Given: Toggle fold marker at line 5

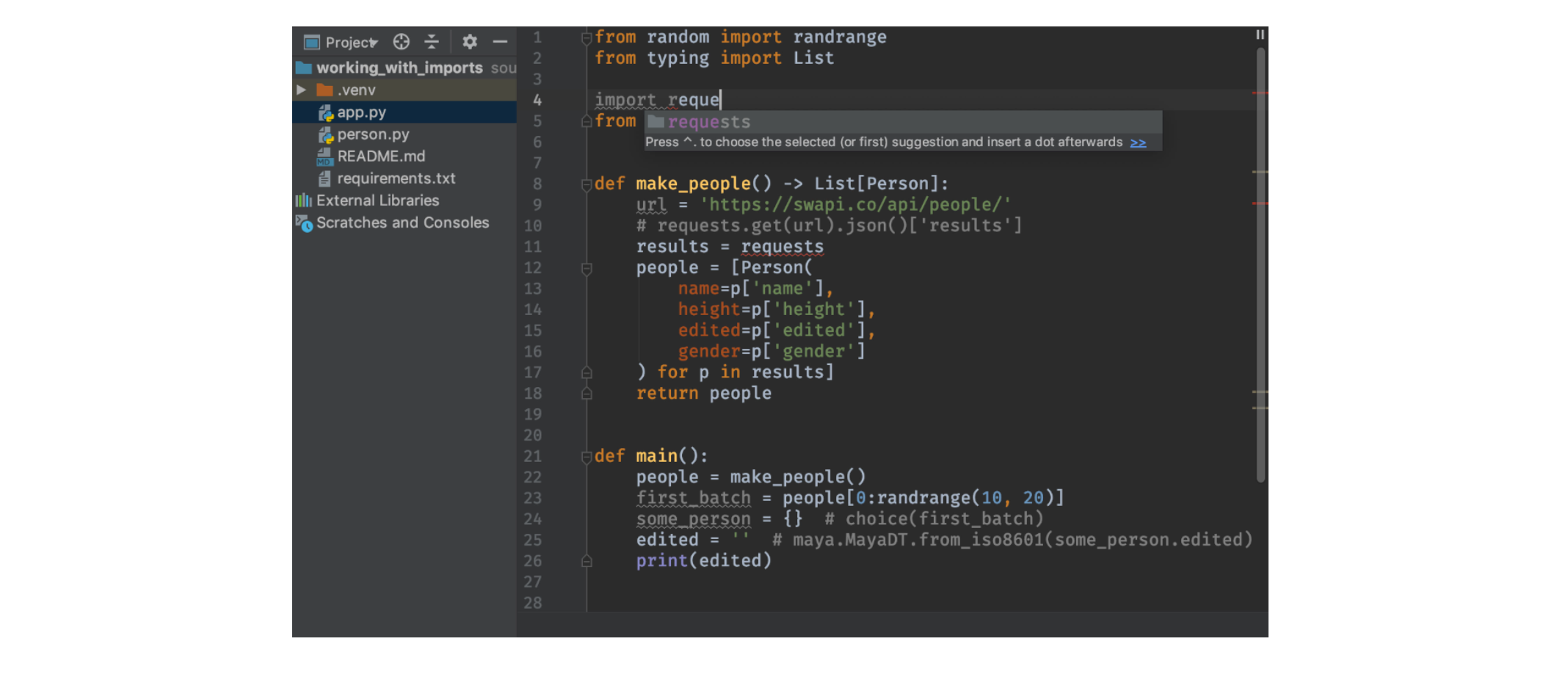Looking at the screenshot, I should click(x=587, y=121).
